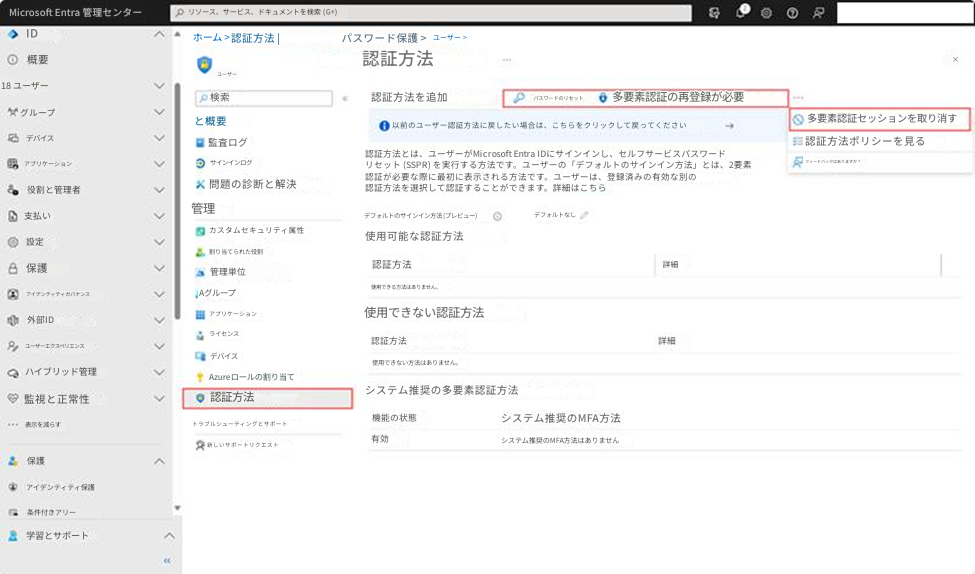Open 認証方法 in the user menu
Screen dimensions: 975x574
(x=267, y=397)
